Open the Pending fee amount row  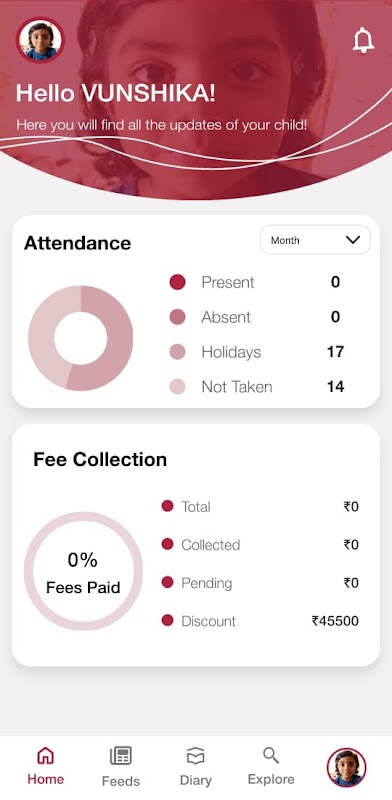(260, 583)
